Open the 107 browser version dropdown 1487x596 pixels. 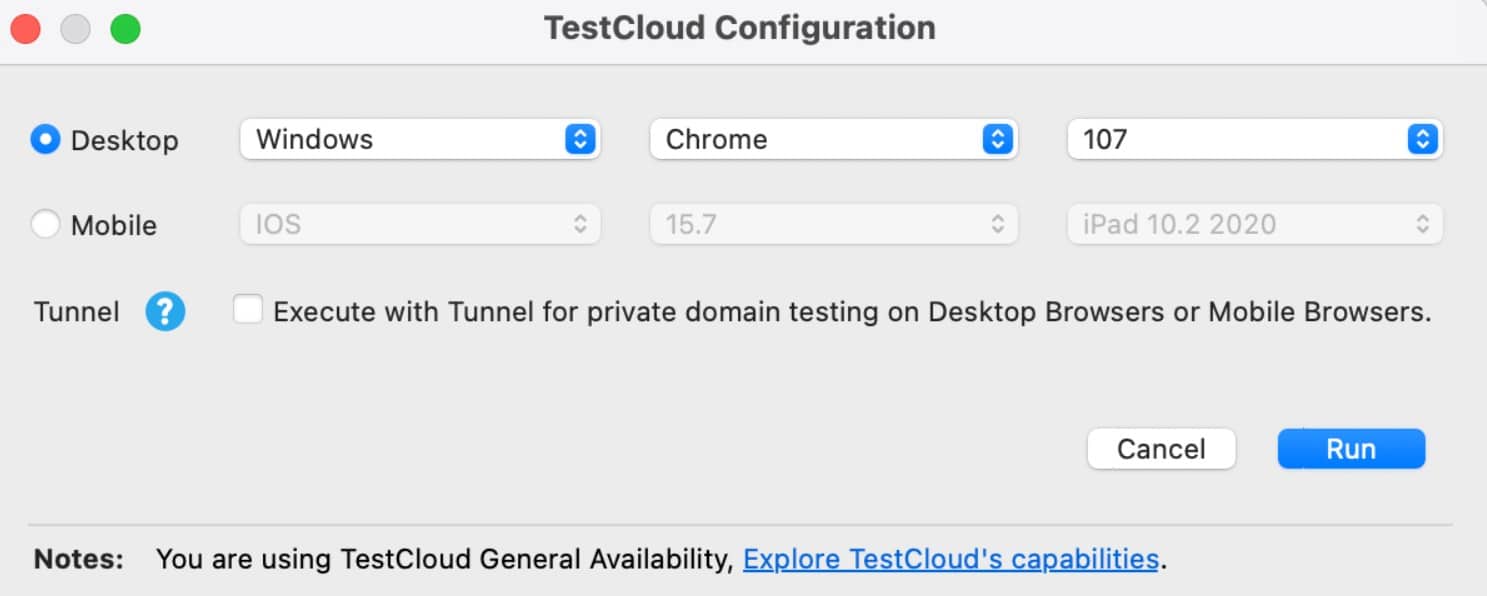click(1255, 139)
